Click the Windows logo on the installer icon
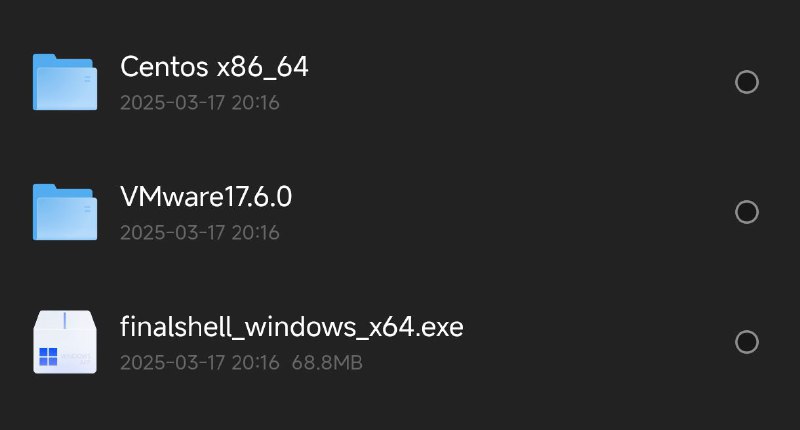The image size is (800, 430). pyautogui.click(x=47, y=357)
